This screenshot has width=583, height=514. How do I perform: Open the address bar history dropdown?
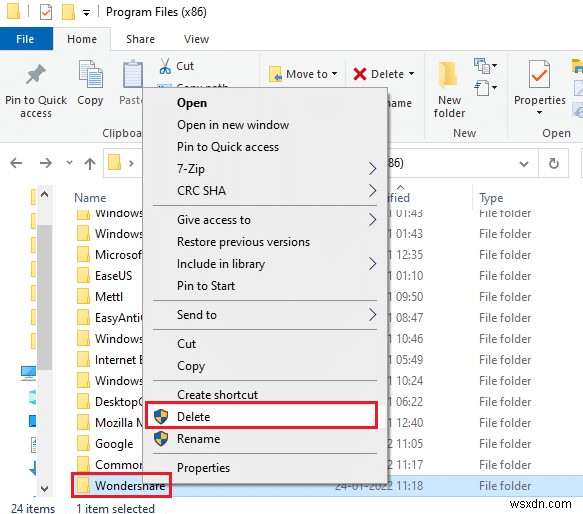524,164
